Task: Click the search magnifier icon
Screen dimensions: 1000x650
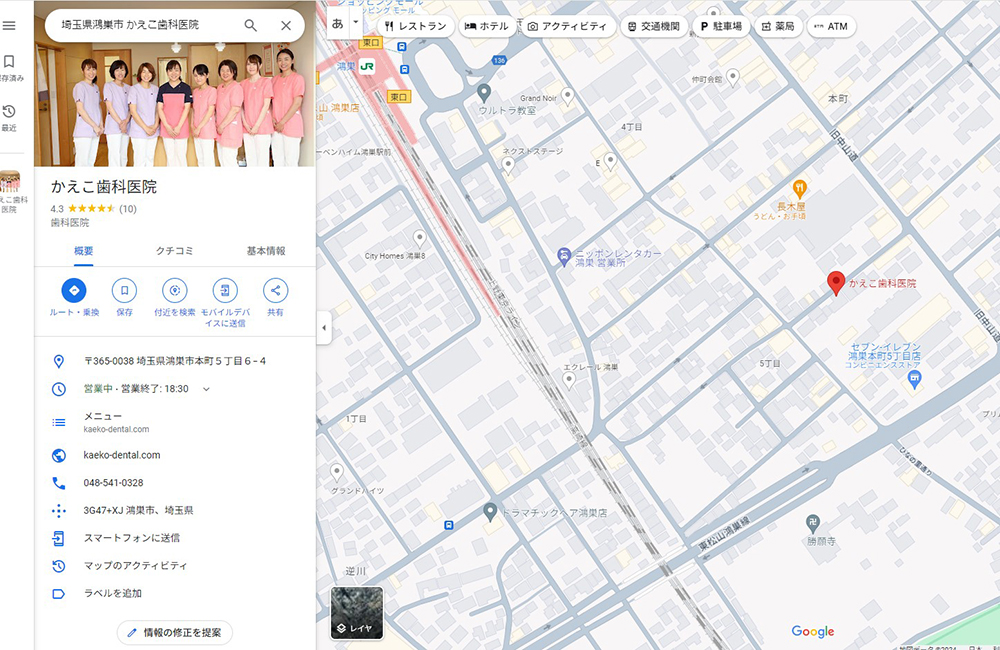Action: click(x=250, y=25)
